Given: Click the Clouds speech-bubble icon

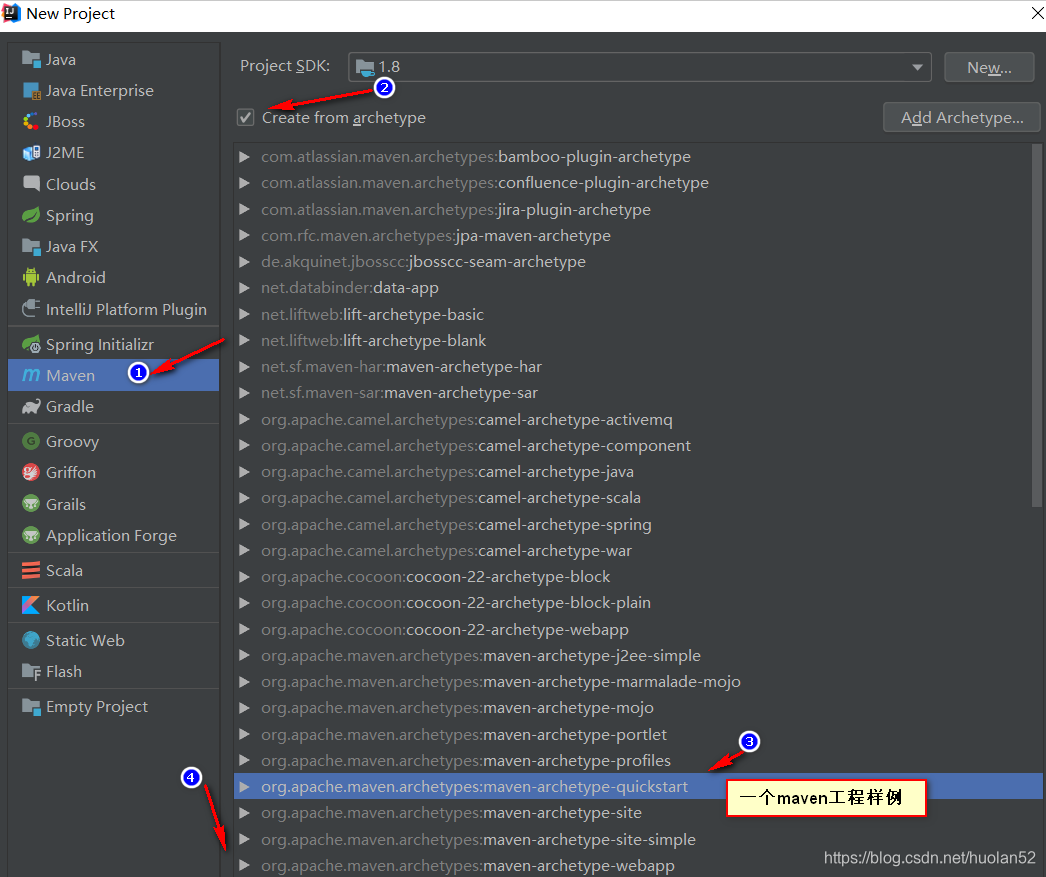Looking at the screenshot, I should 31,184.
